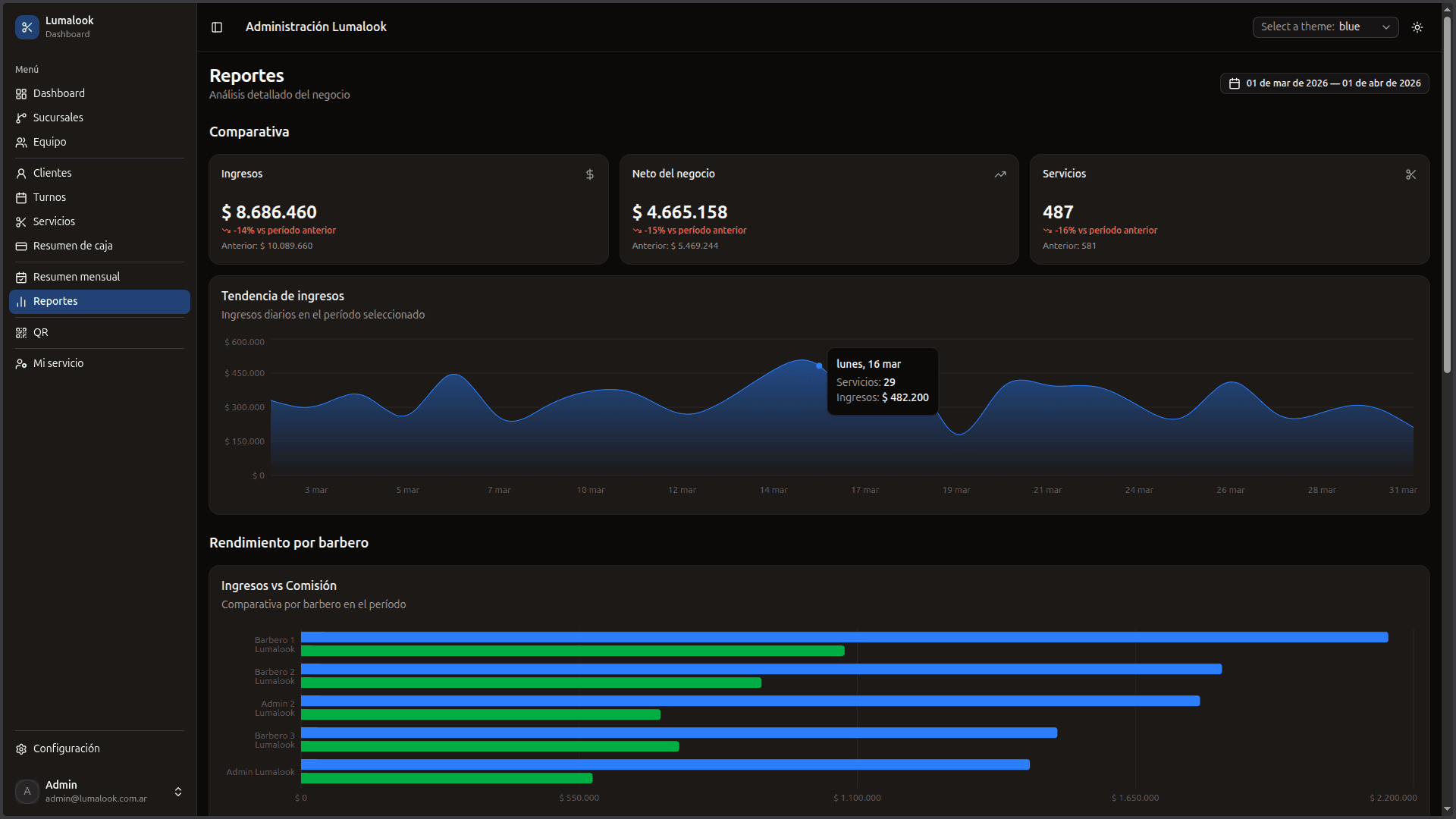Click the blue bar for Admin Lumalook
This screenshot has width=1456, height=819.
pos(665,764)
